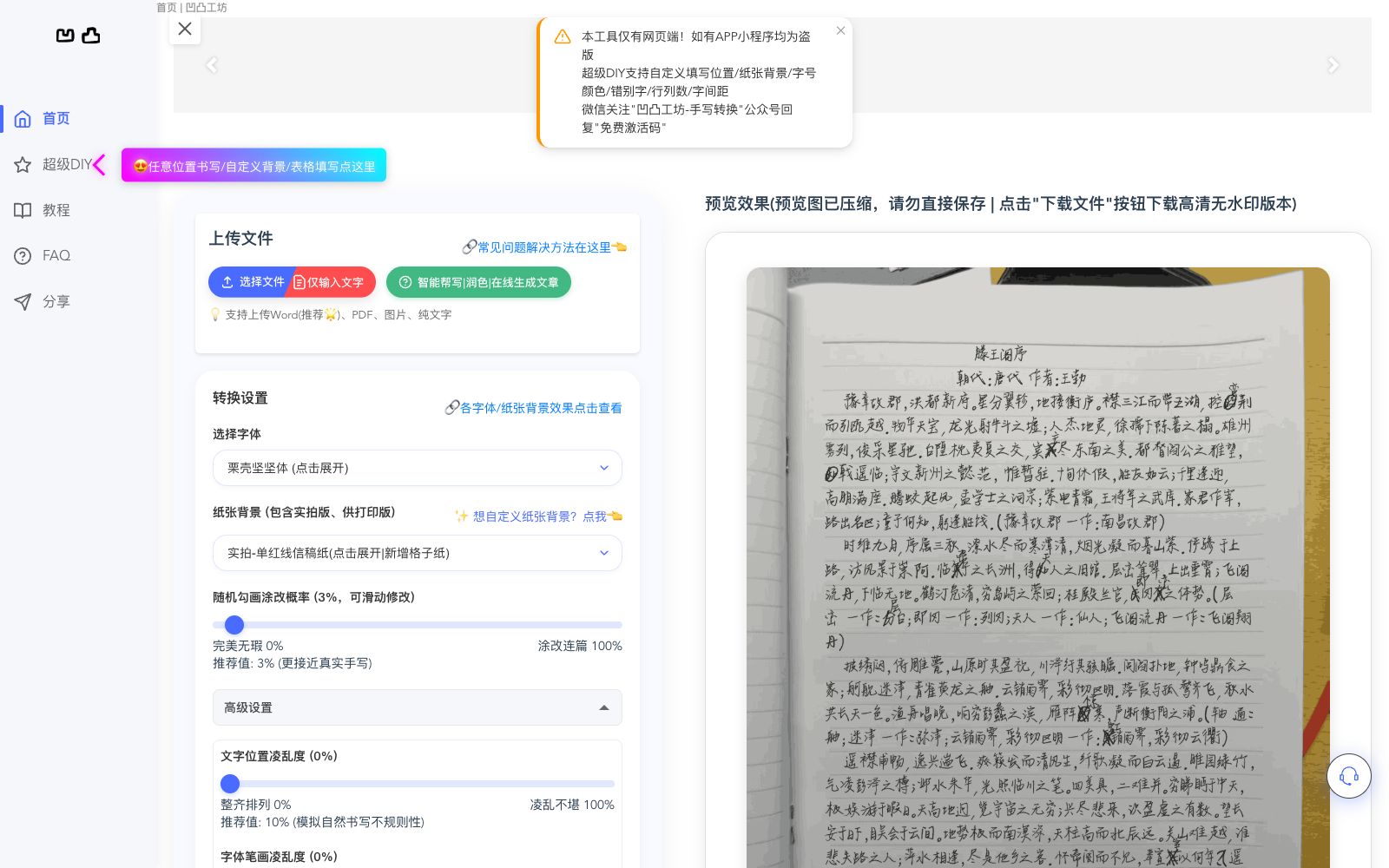1389x868 pixels.
Task: Open the 超级DIY menu item
Action: [x=68, y=164]
